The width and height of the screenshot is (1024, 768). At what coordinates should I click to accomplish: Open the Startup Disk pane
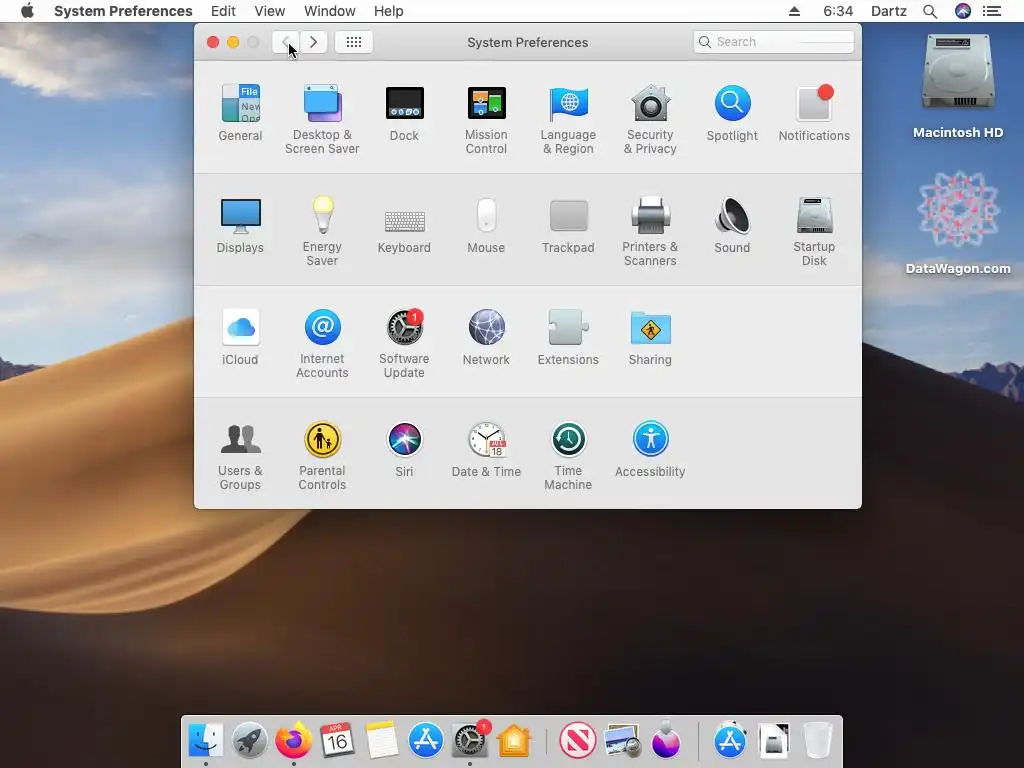pos(814,231)
